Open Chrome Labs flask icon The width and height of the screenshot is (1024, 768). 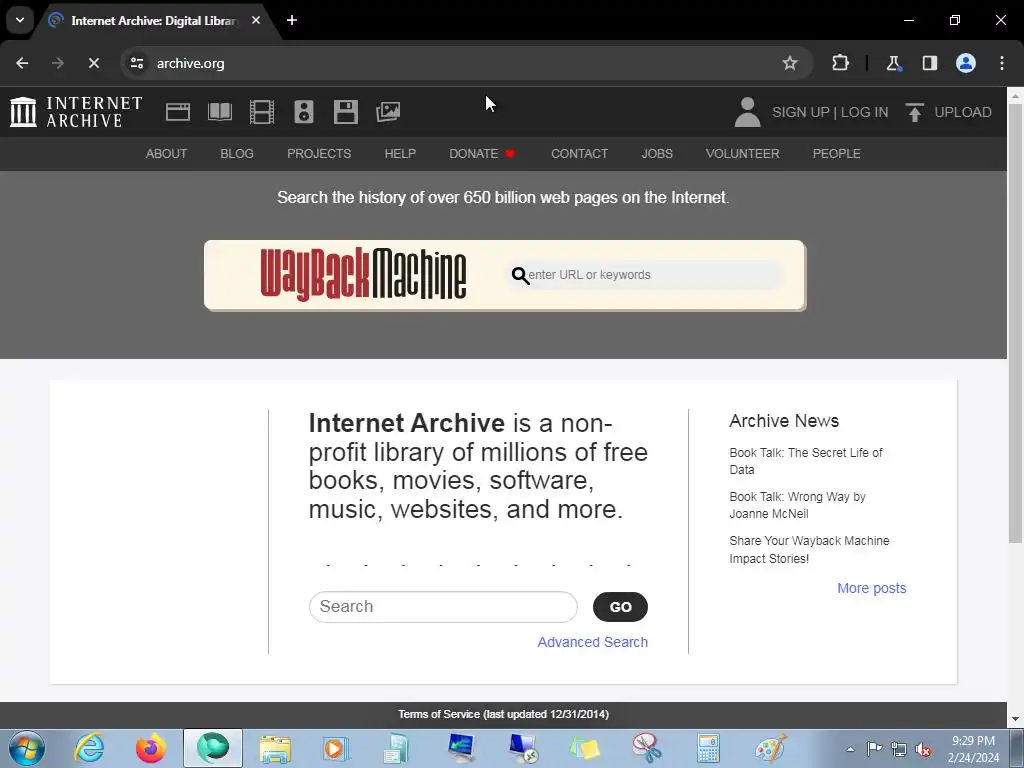(893, 63)
